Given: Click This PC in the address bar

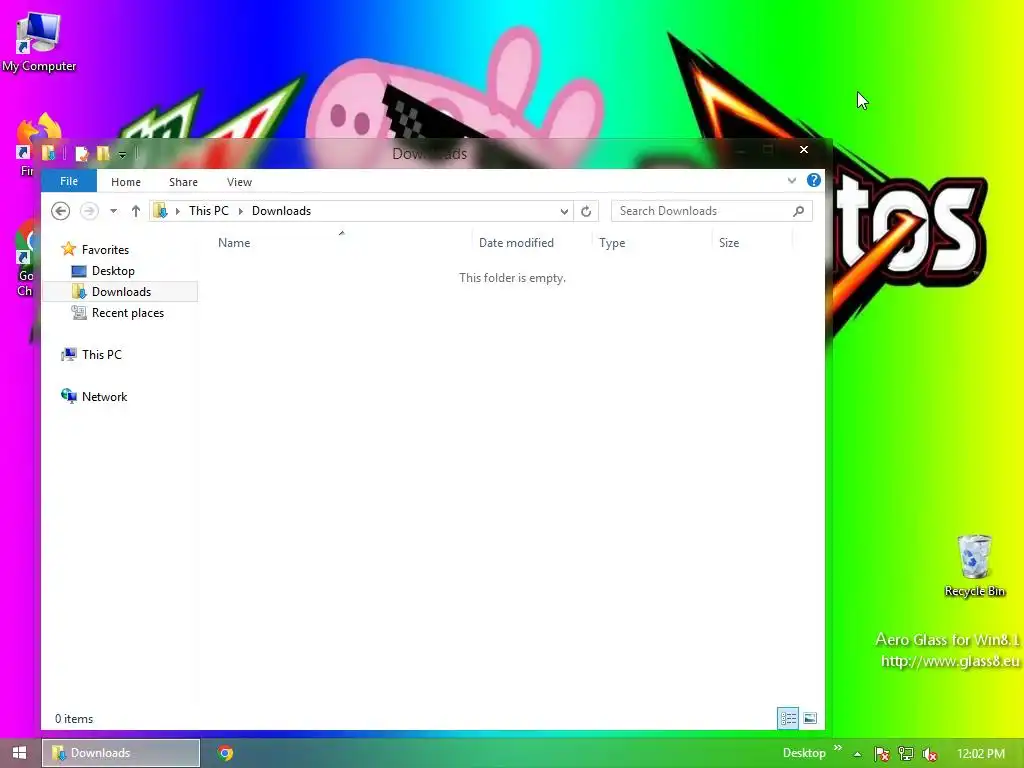Looking at the screenshot, I should [x=209, y=210].
